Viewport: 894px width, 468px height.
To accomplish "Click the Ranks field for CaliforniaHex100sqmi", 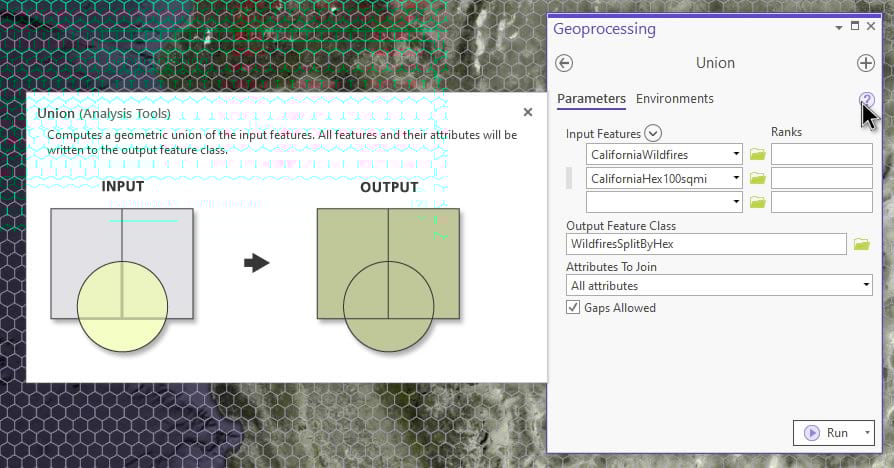I will (x=822, y=178).
